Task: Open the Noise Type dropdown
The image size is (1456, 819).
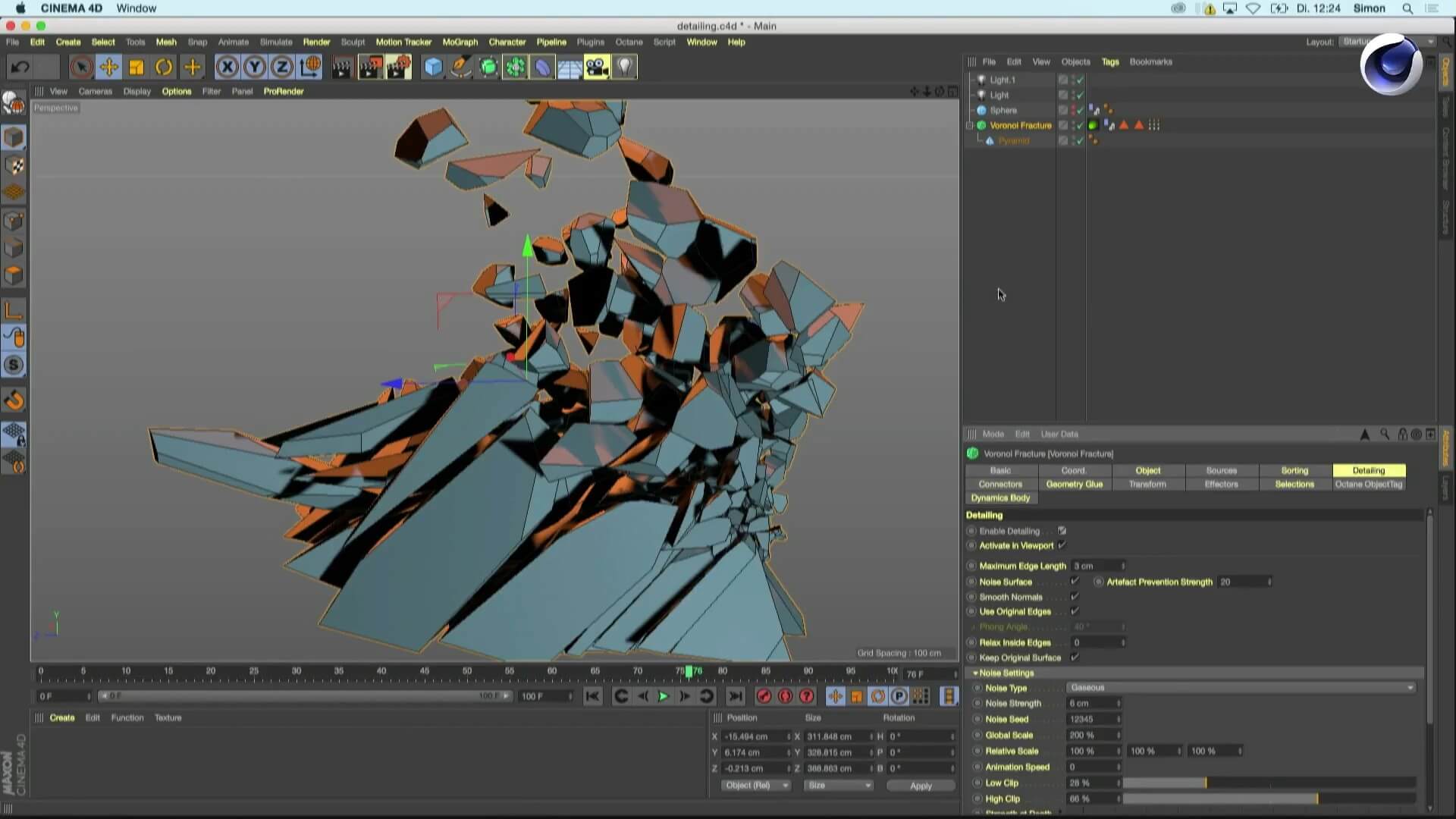Action: pyautogui.click(x=1241, y=688)
